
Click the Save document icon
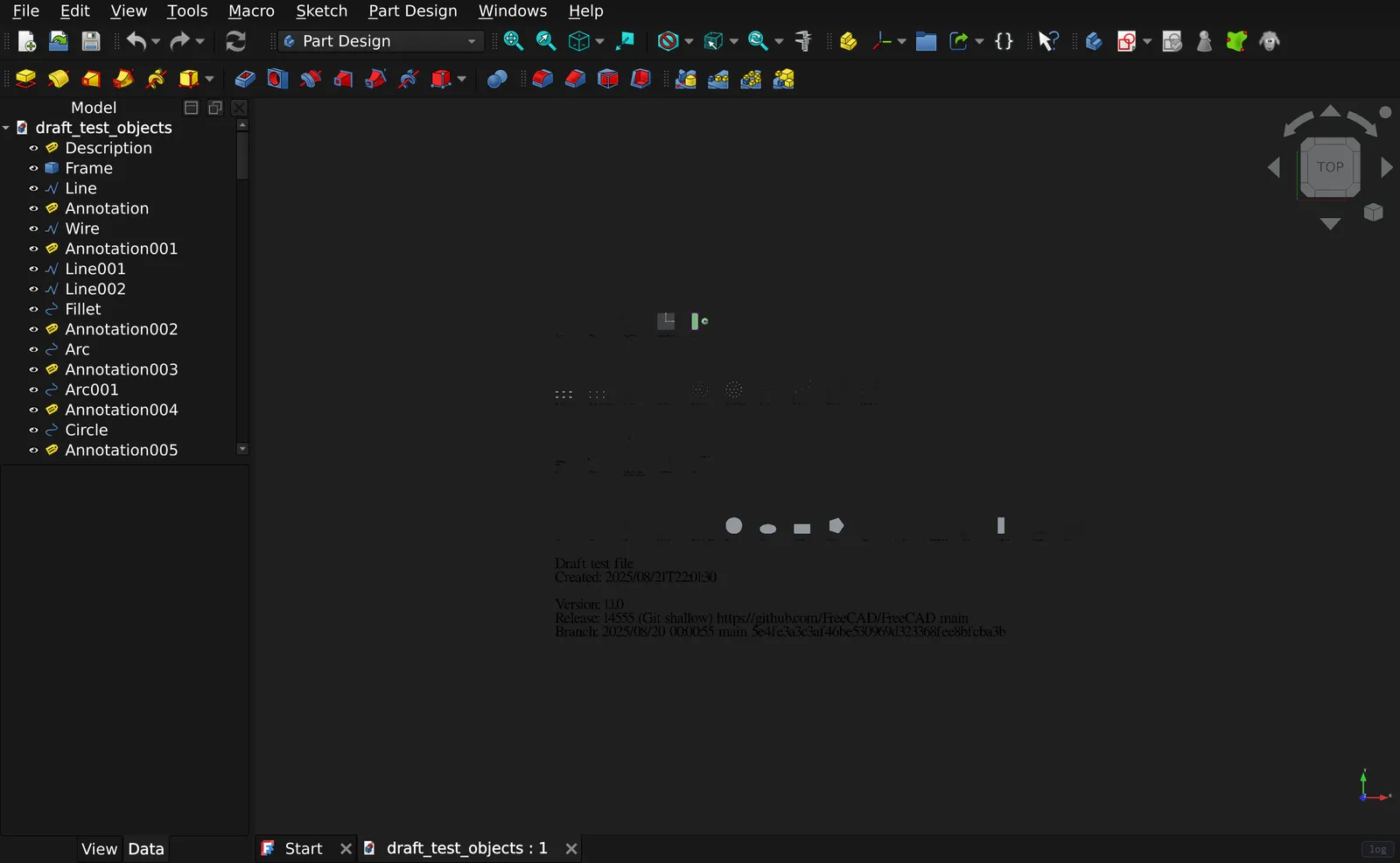point(91,41)
